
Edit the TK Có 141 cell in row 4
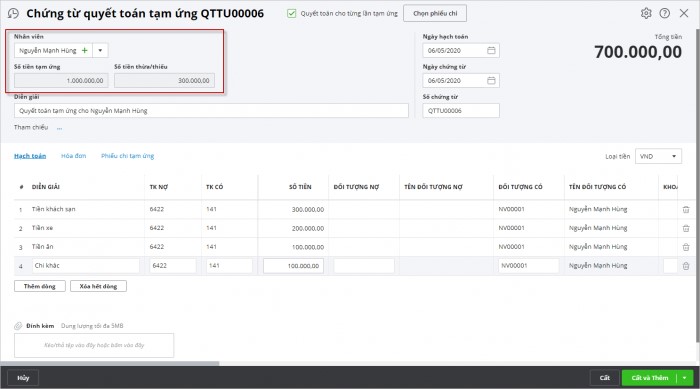coord(229,266)
